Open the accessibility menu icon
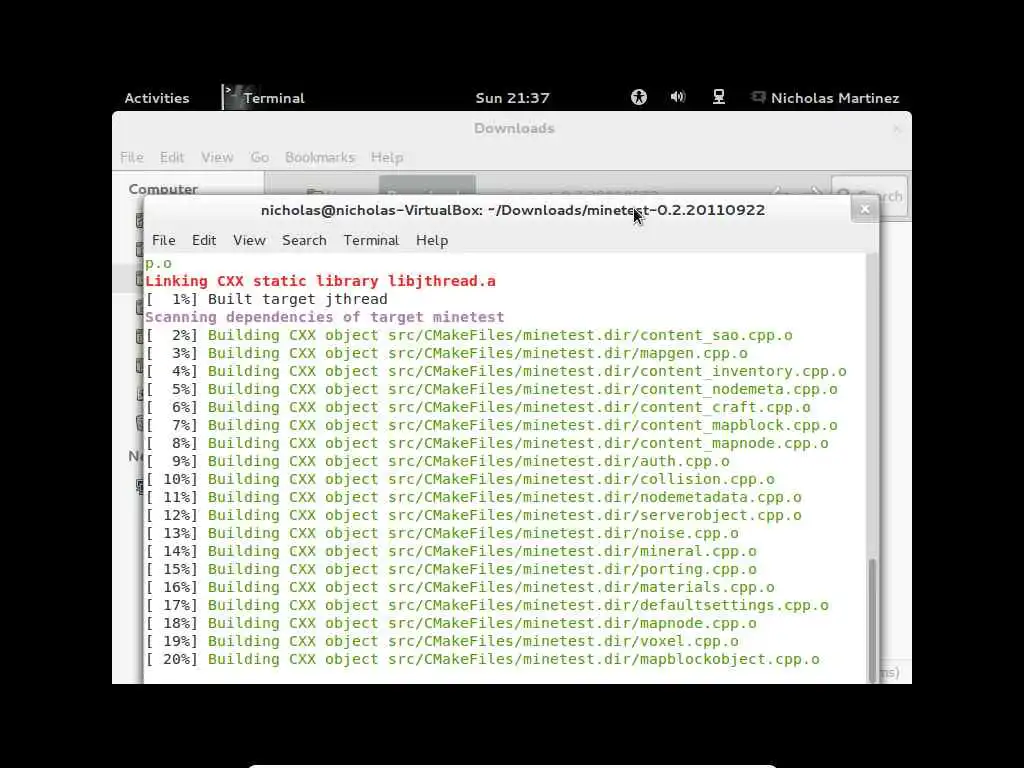1024x768 pixels. click(x=639, y=97)
